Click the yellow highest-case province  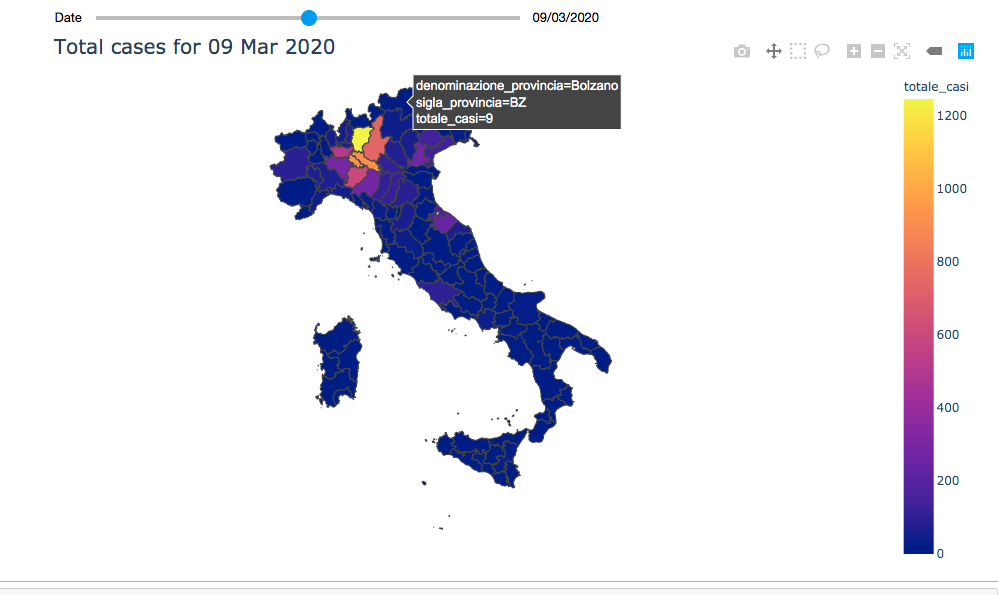coord(362,138)
